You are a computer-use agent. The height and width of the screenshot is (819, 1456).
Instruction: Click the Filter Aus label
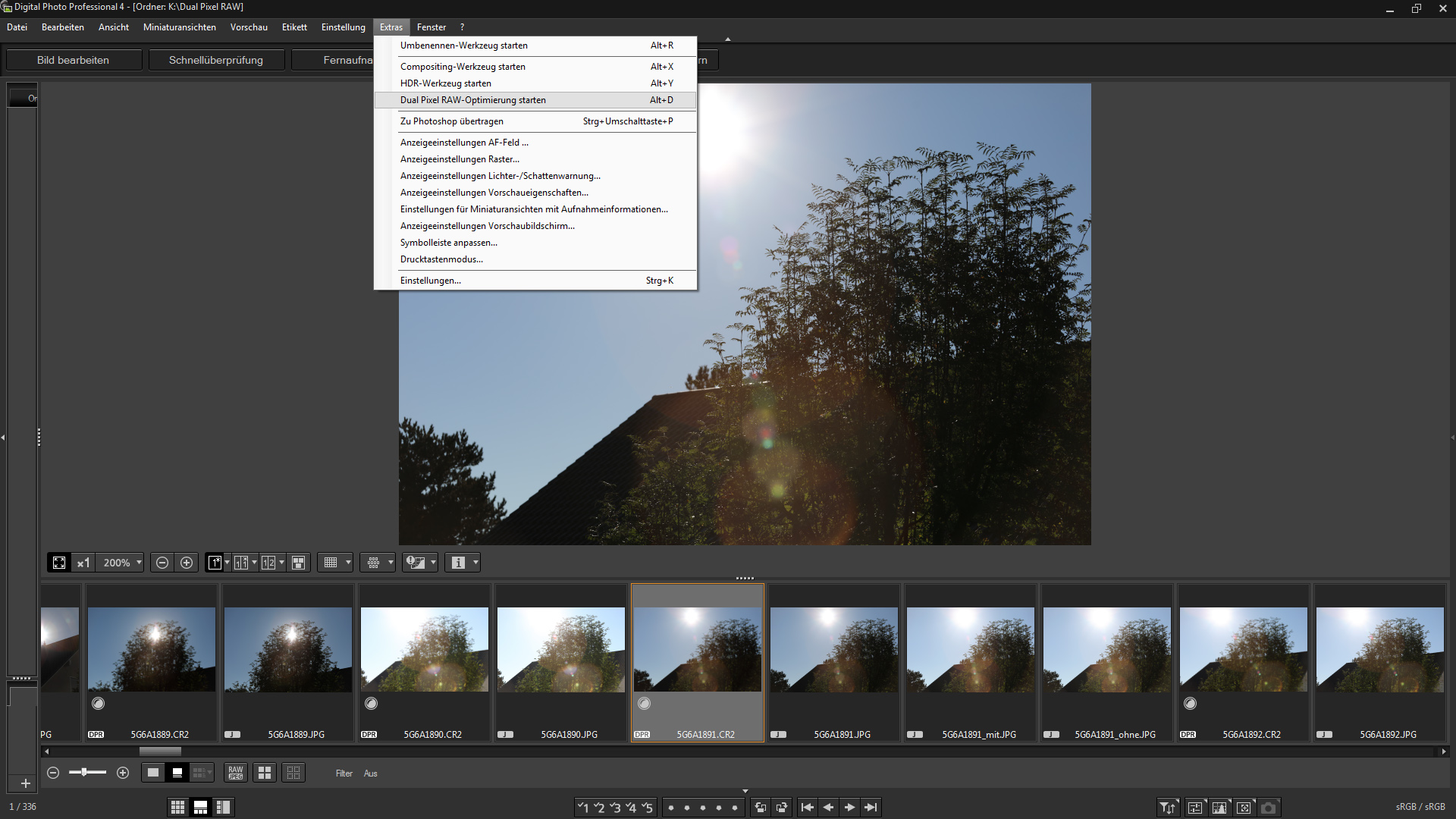pos(356,773)
